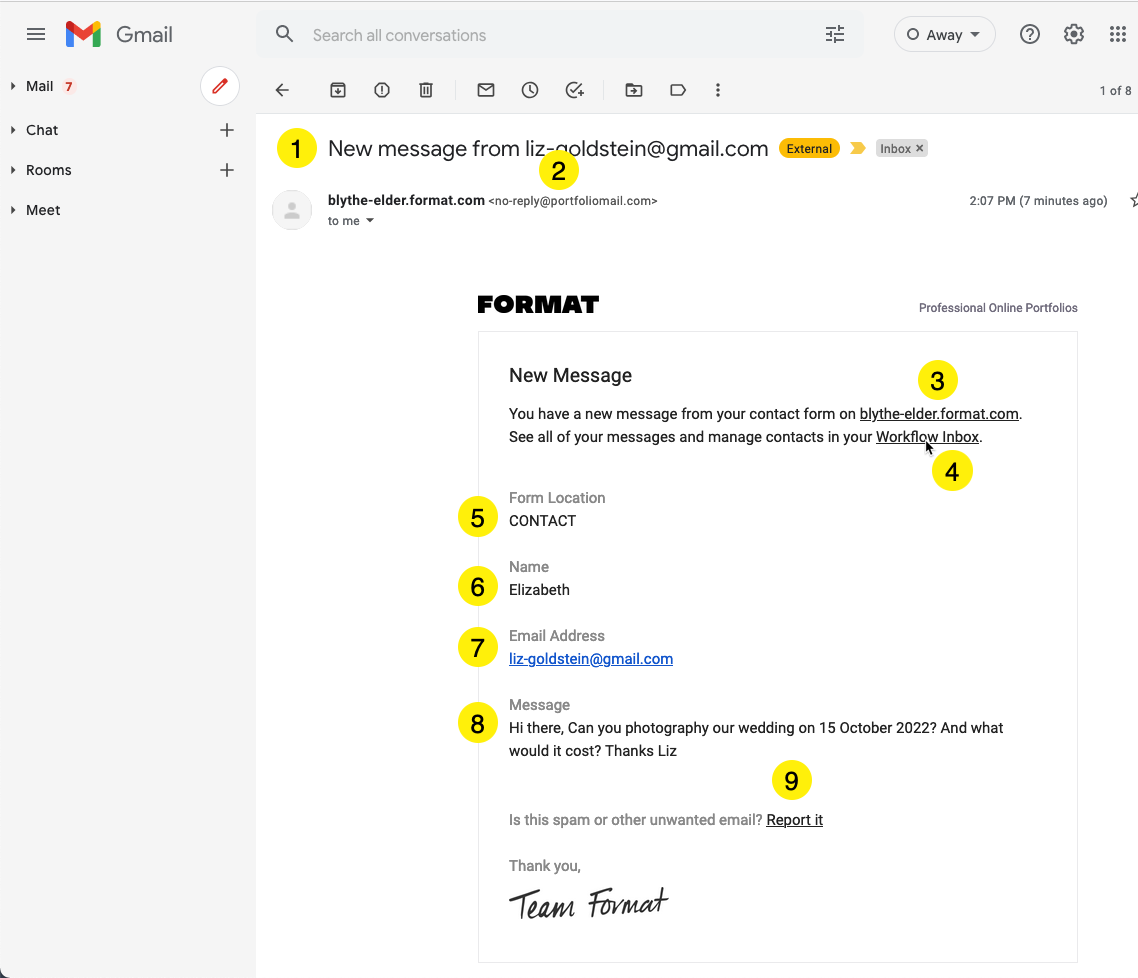Image resolution: width=1138 pixels, height=978 pixels.
Task: Snooze this email with clock icon
Action: point(530,90)
